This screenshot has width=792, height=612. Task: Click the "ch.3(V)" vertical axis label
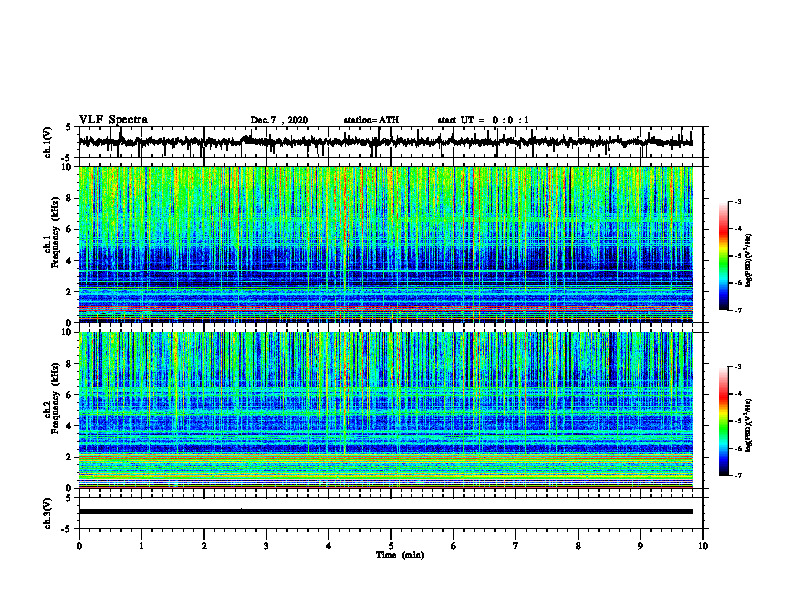pyautogui.click(x=48, y=514)
